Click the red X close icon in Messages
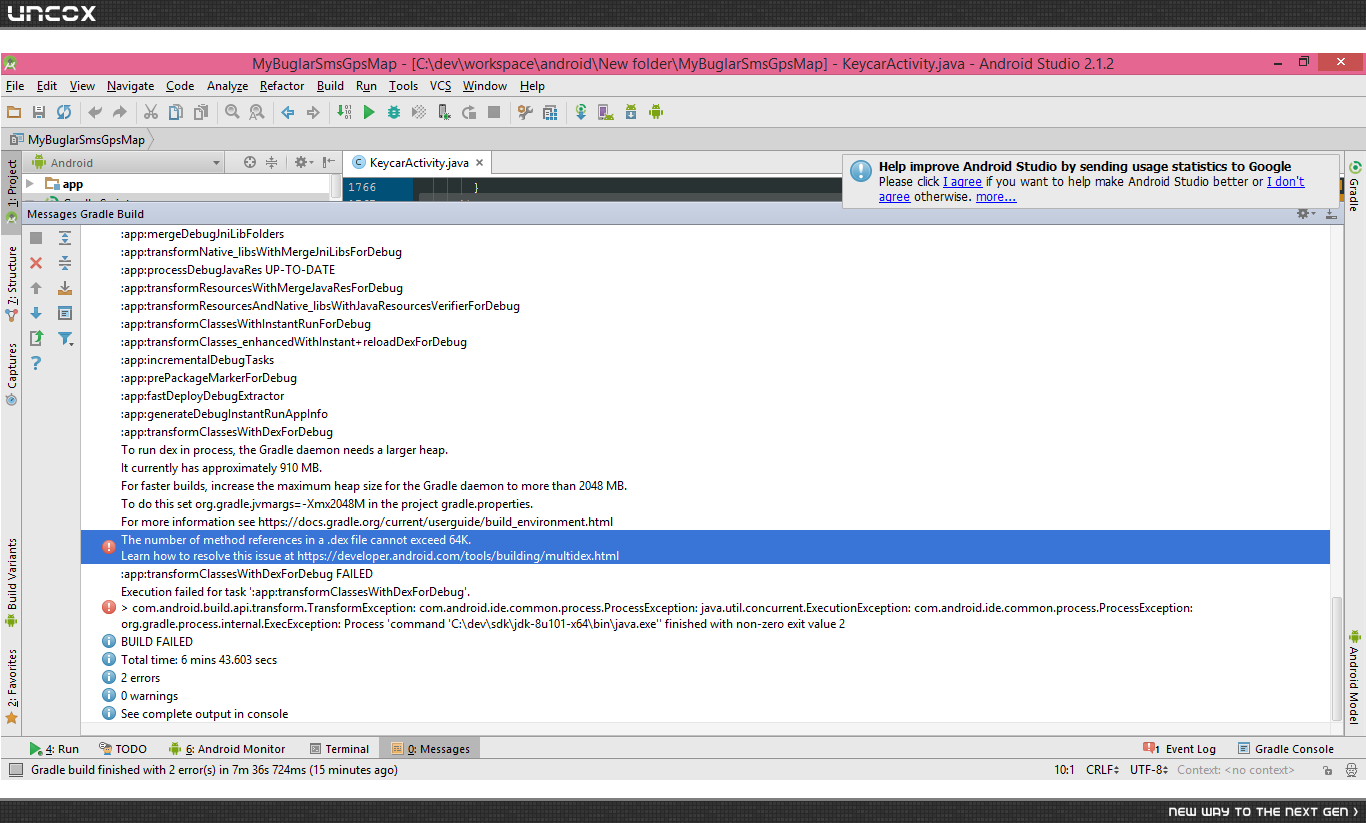1366x823 pixels. 36,263
